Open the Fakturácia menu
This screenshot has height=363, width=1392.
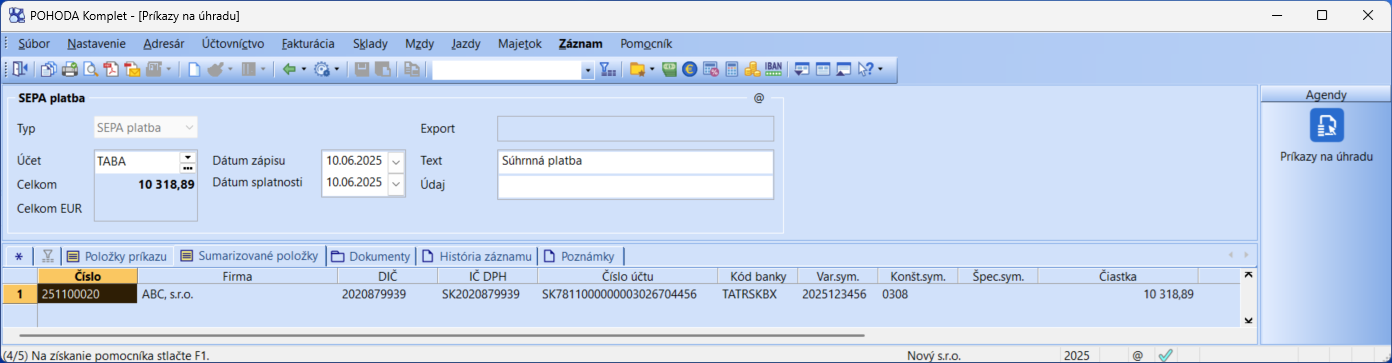[x=309, y=44]
